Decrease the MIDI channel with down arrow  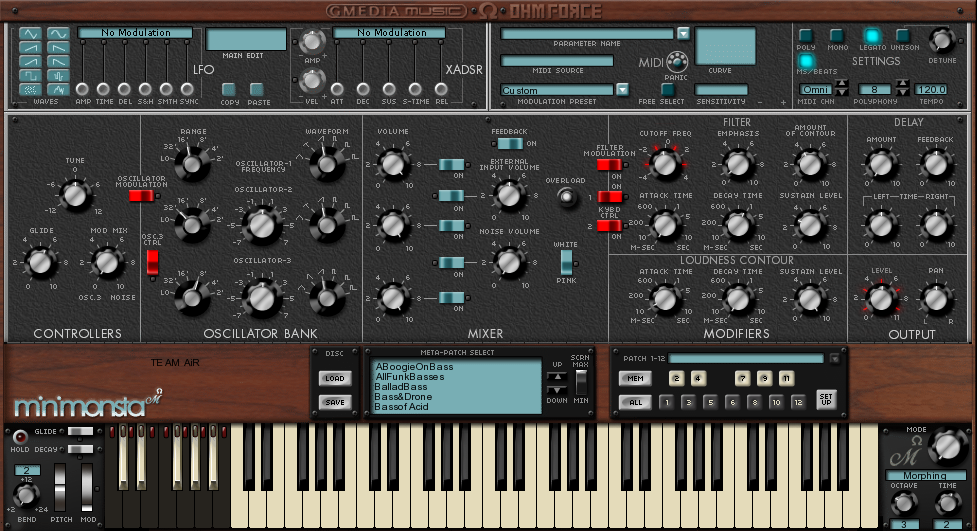(x=842, y=92)
